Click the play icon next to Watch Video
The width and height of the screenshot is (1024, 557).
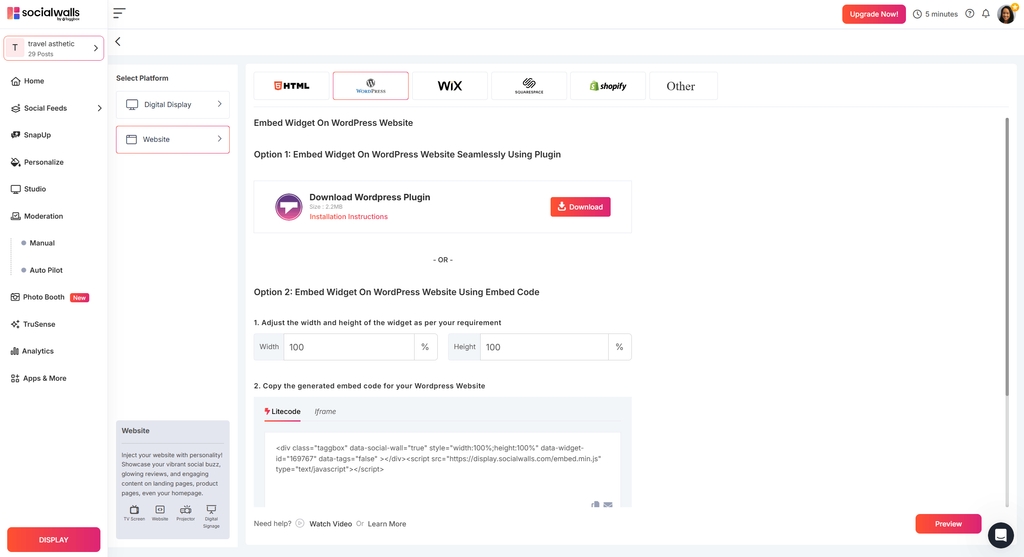[300, 524]
